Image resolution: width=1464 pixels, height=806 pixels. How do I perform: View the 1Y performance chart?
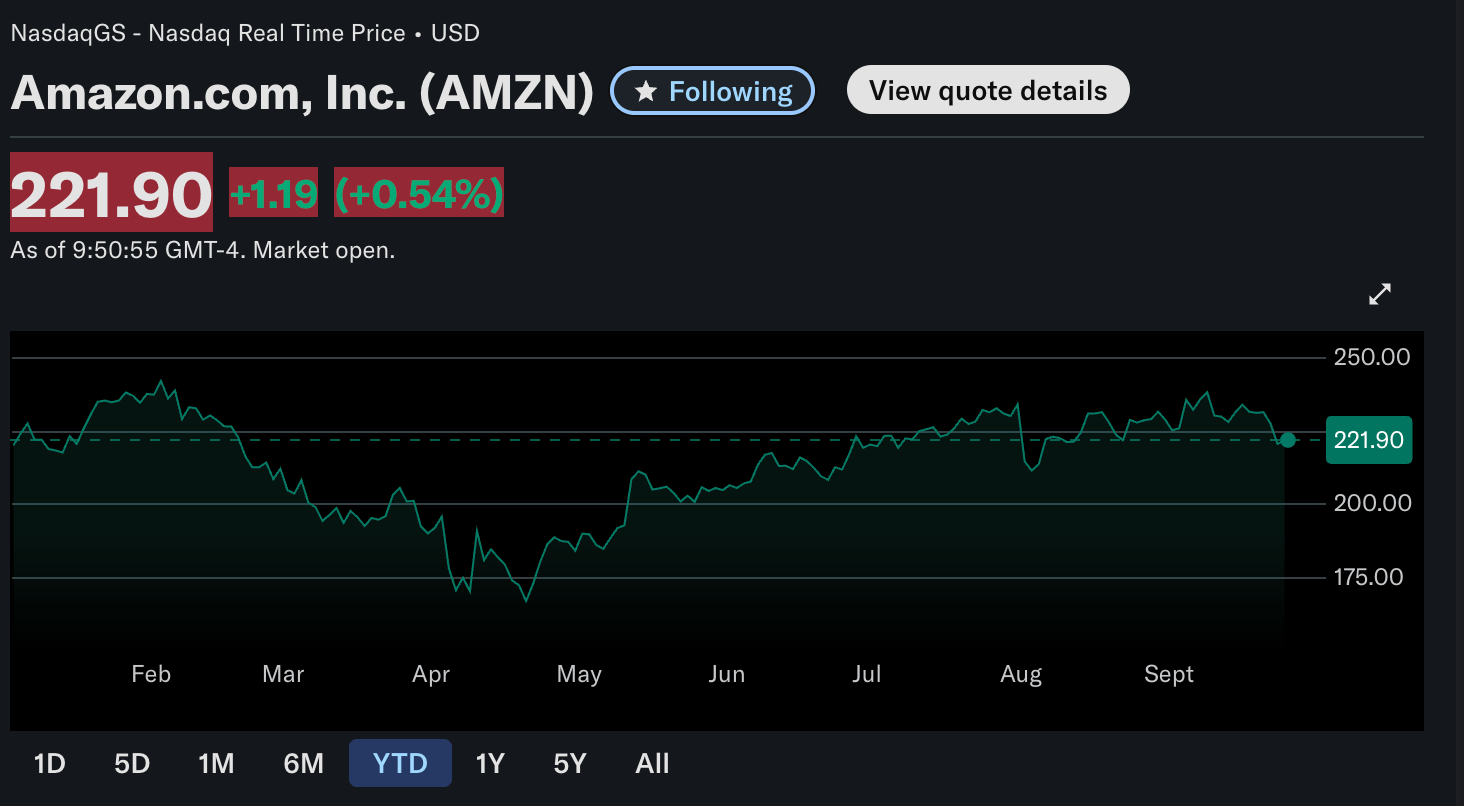489,763
